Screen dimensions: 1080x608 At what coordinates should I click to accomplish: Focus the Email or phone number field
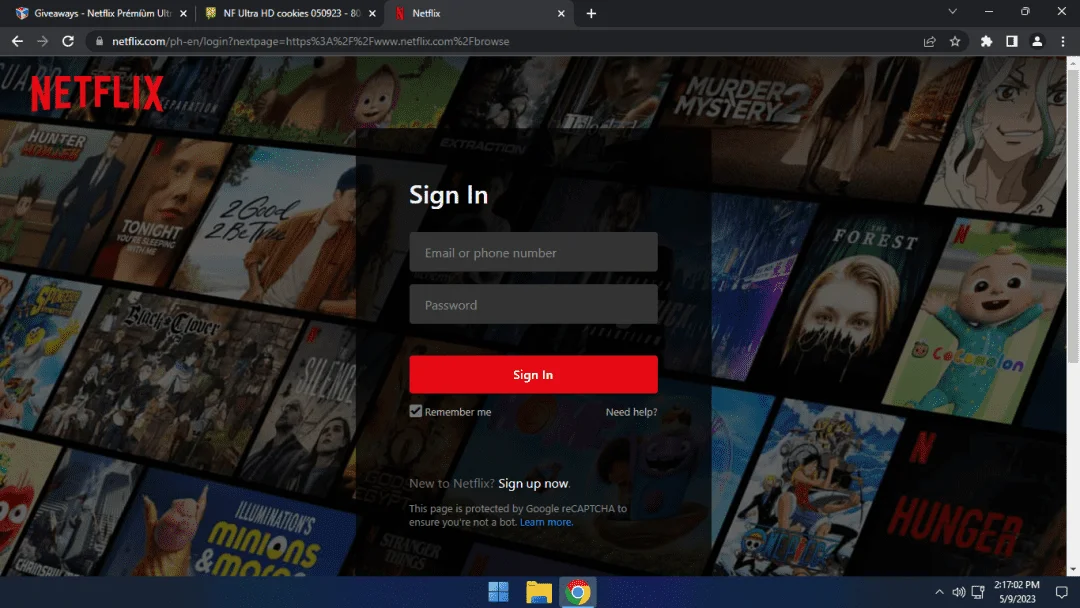tap(533, 252)
